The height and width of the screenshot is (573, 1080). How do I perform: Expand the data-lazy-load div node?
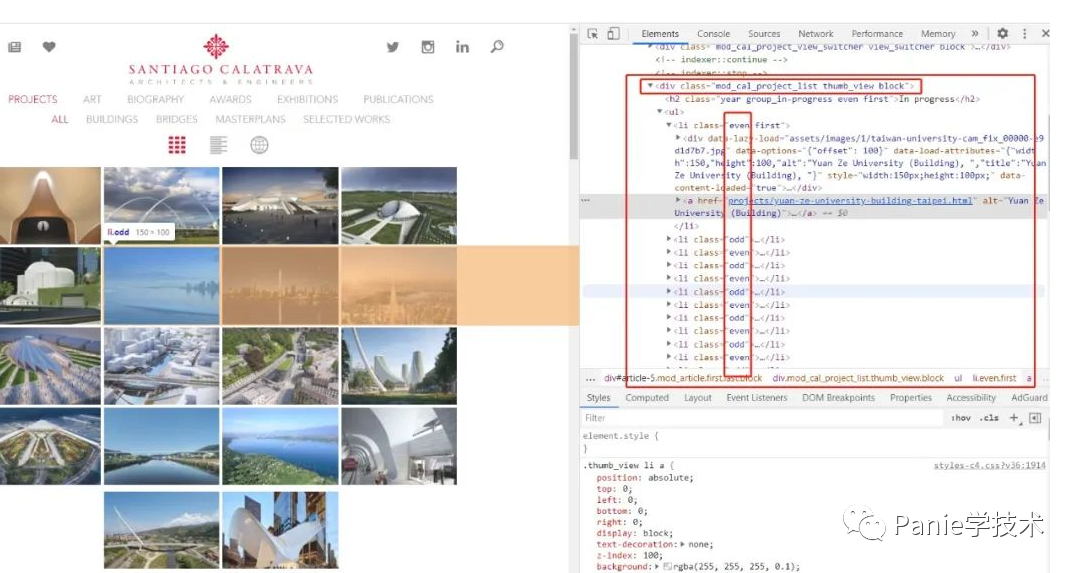click(678, 138)
